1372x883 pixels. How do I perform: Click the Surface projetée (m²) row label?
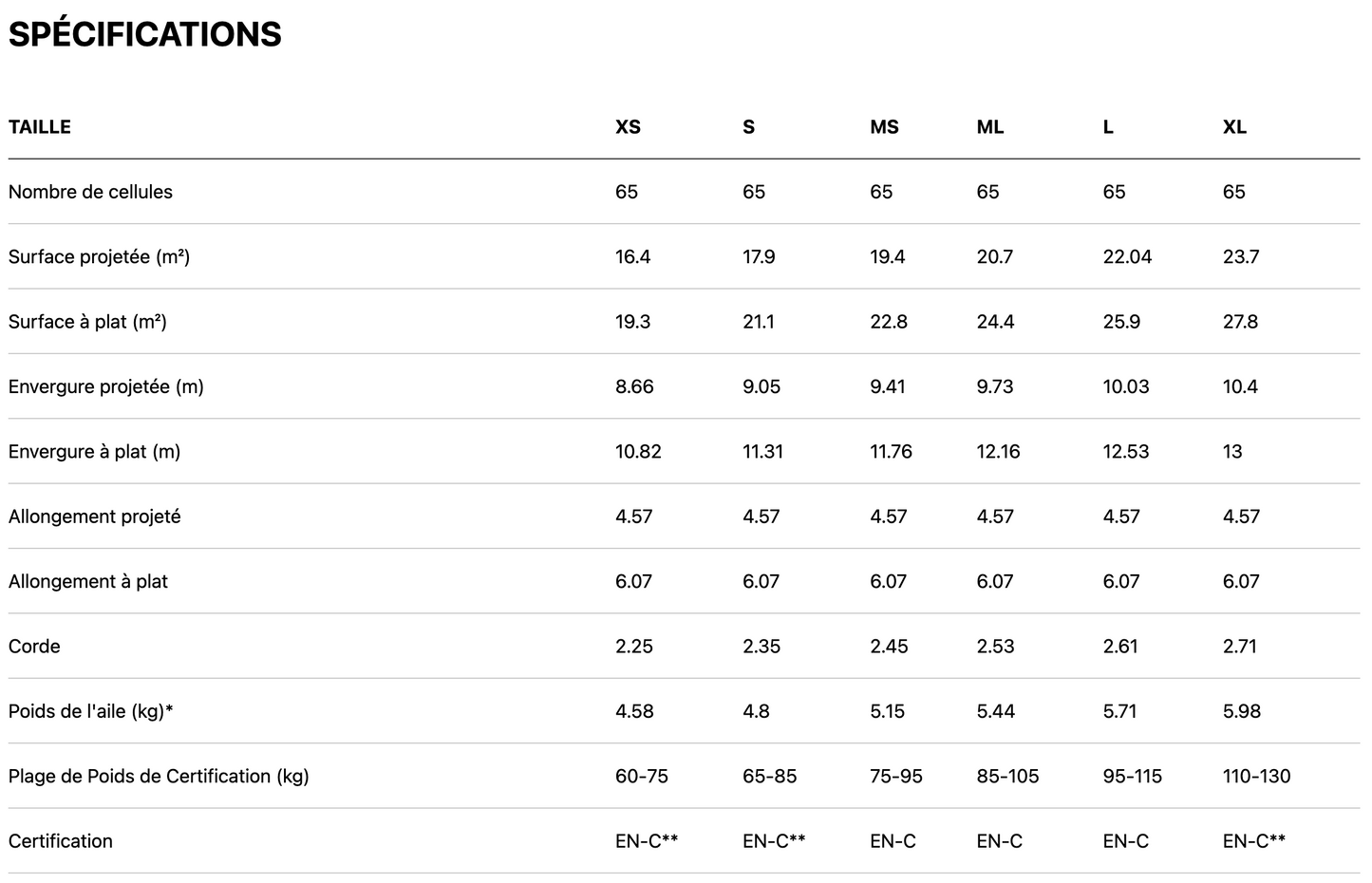99,256
